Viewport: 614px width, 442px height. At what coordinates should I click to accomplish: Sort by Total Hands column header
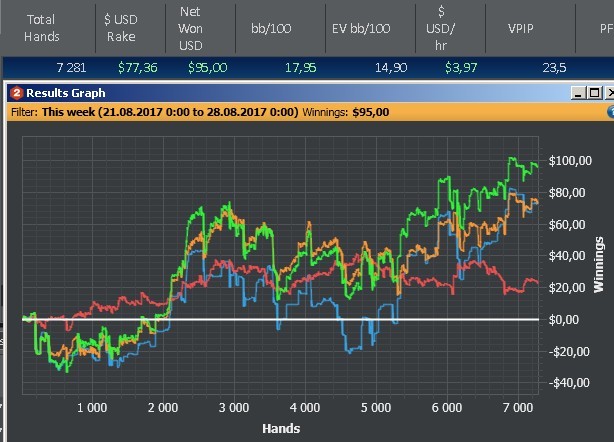[x=42, y=28]
